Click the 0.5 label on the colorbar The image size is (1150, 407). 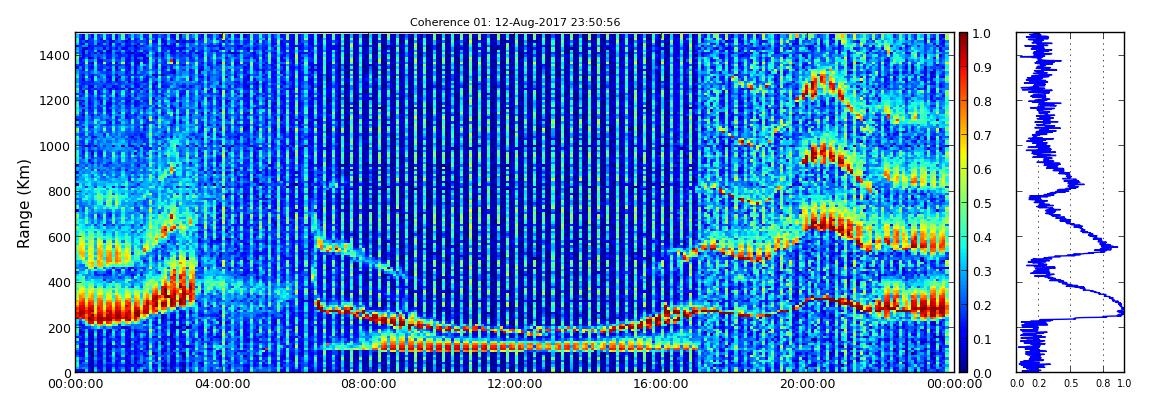coord(981,203)
